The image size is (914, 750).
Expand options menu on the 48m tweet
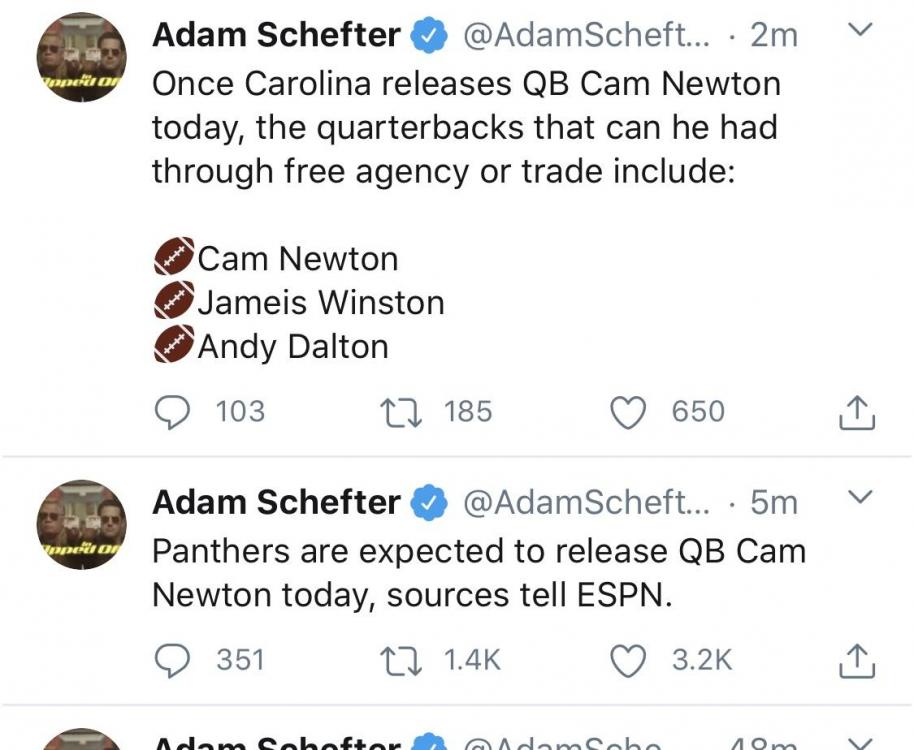(x=859, y=741)
